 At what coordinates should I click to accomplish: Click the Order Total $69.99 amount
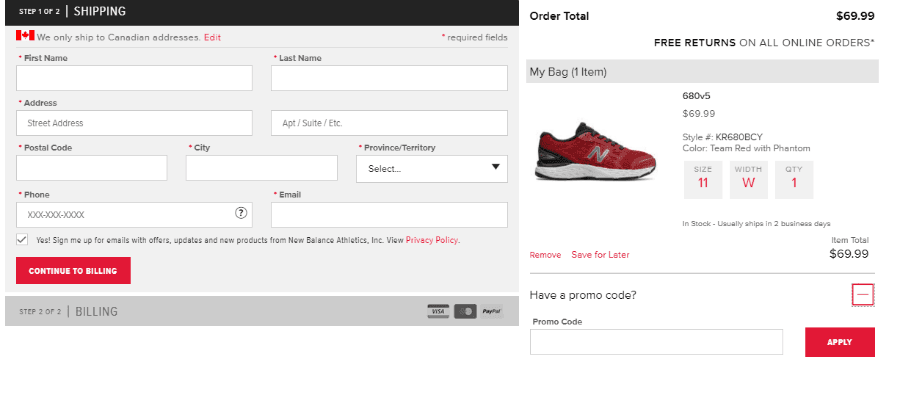tap(855, 16)
